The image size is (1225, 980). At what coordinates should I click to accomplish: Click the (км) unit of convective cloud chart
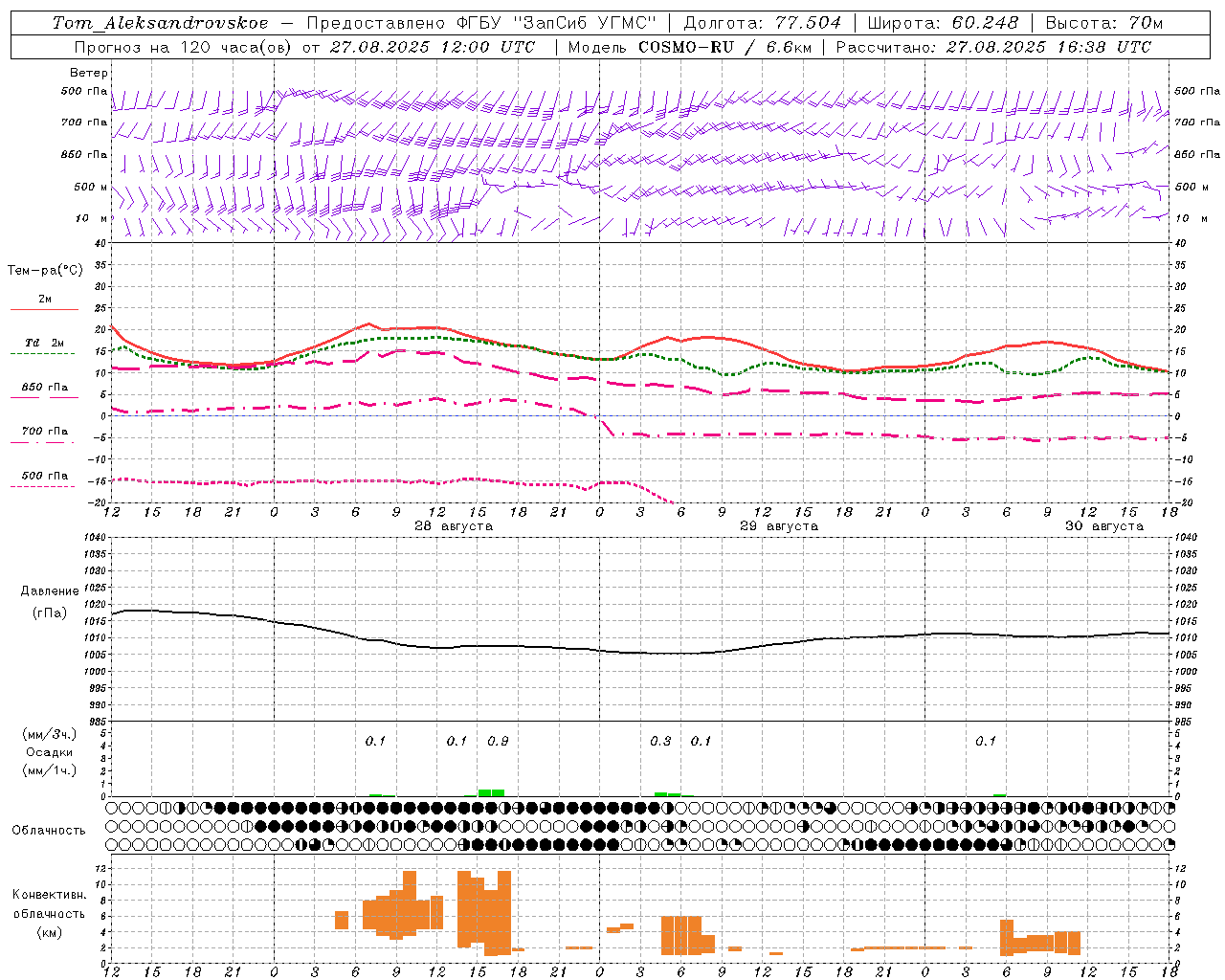(x=50, y=932)
